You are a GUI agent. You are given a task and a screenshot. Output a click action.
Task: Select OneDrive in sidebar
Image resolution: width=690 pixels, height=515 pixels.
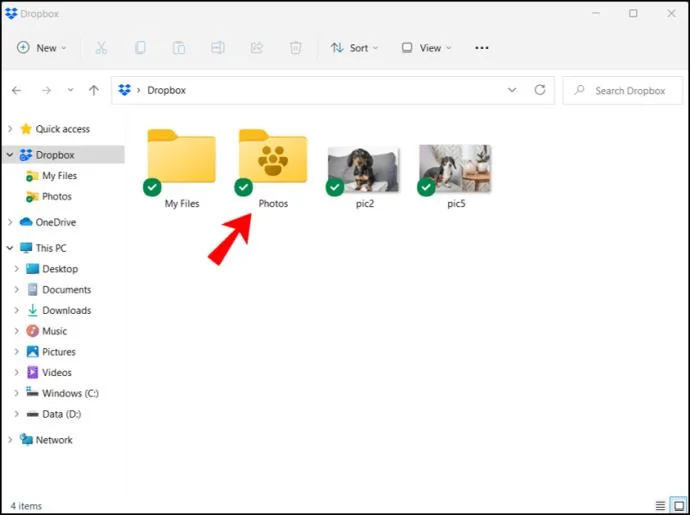pos(55,222)
